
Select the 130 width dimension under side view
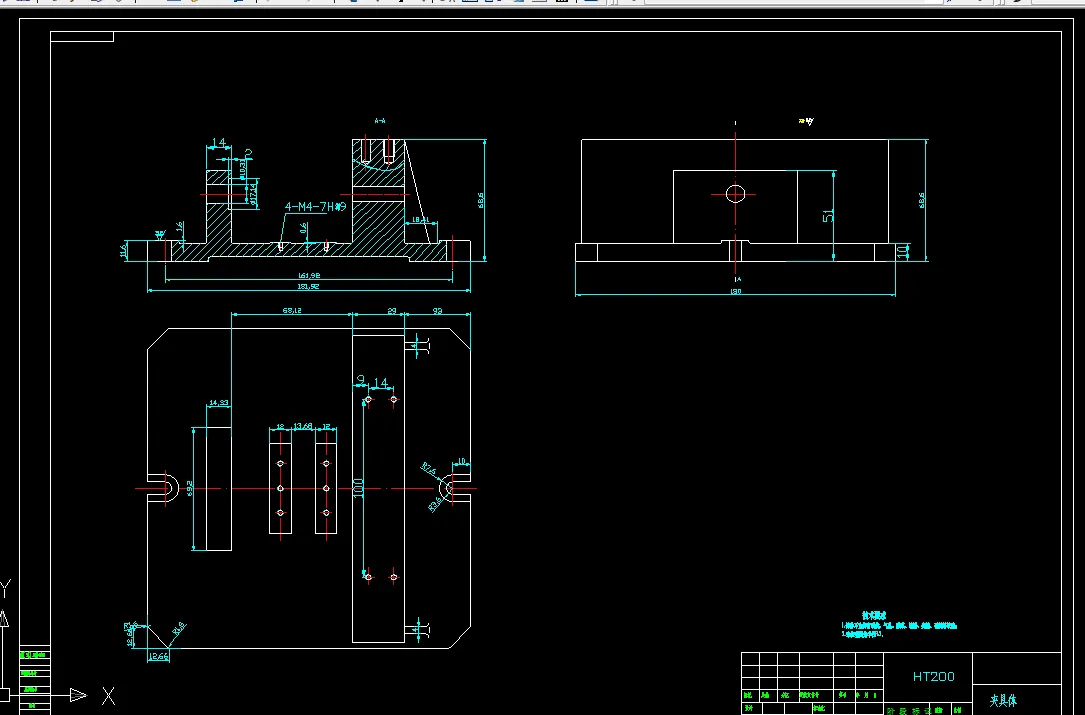click(736, 291)
